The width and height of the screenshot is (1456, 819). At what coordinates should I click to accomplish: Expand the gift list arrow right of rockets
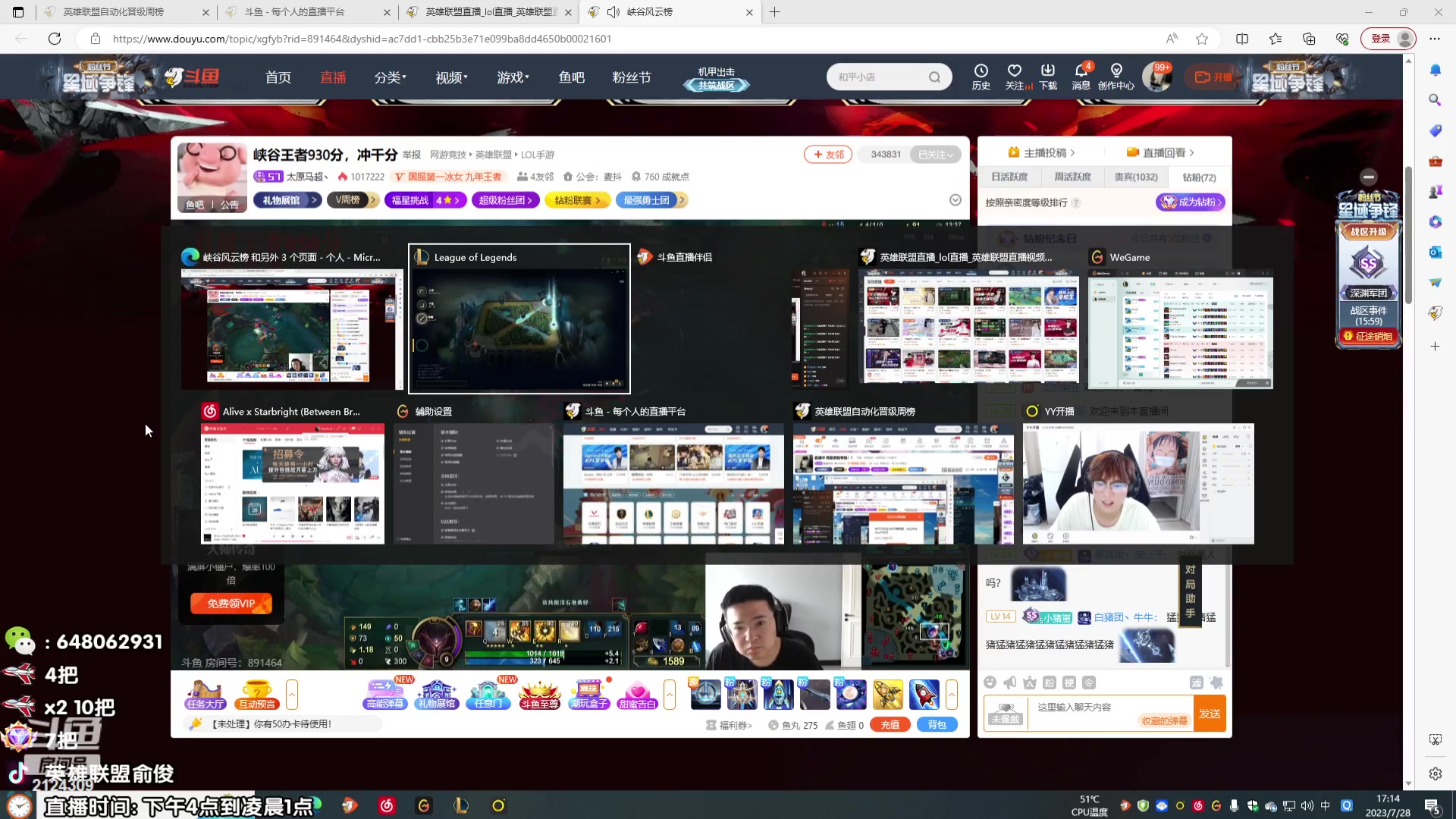[952, 695]
